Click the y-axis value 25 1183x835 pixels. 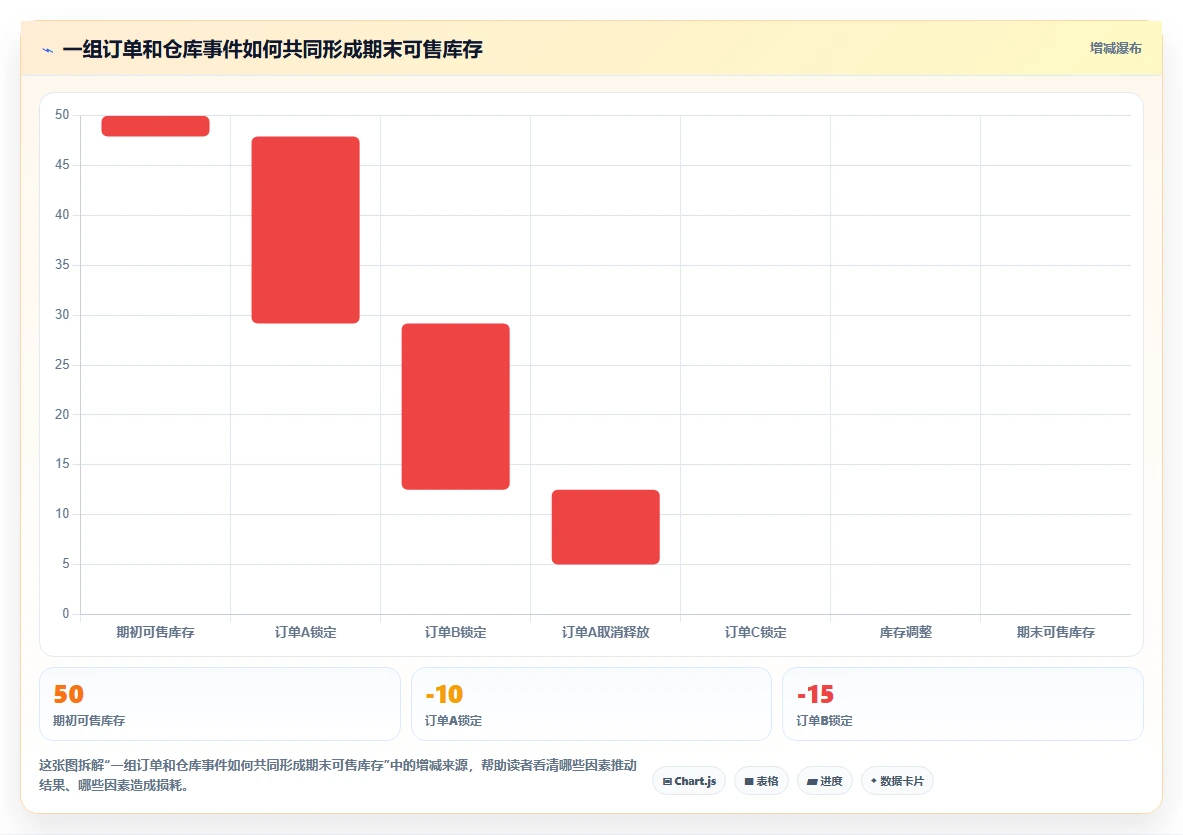pos(62,364)
